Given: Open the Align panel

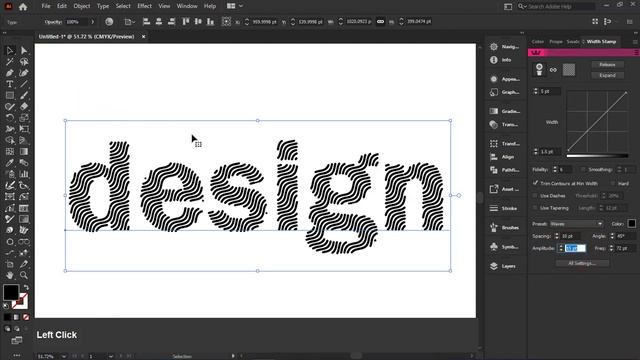Looking at the screenshot, I should (x=502, y=157).
